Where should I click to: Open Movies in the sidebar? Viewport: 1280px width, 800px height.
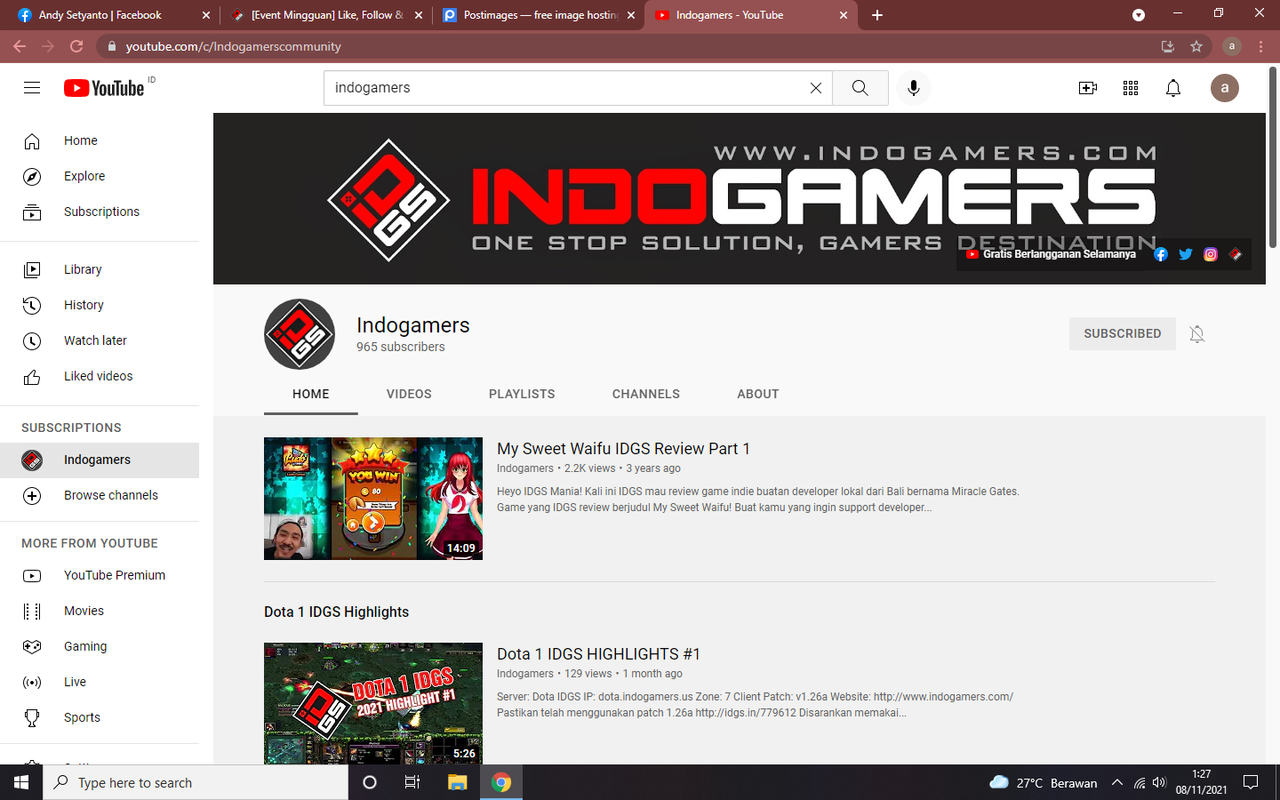tap(100, 611)
